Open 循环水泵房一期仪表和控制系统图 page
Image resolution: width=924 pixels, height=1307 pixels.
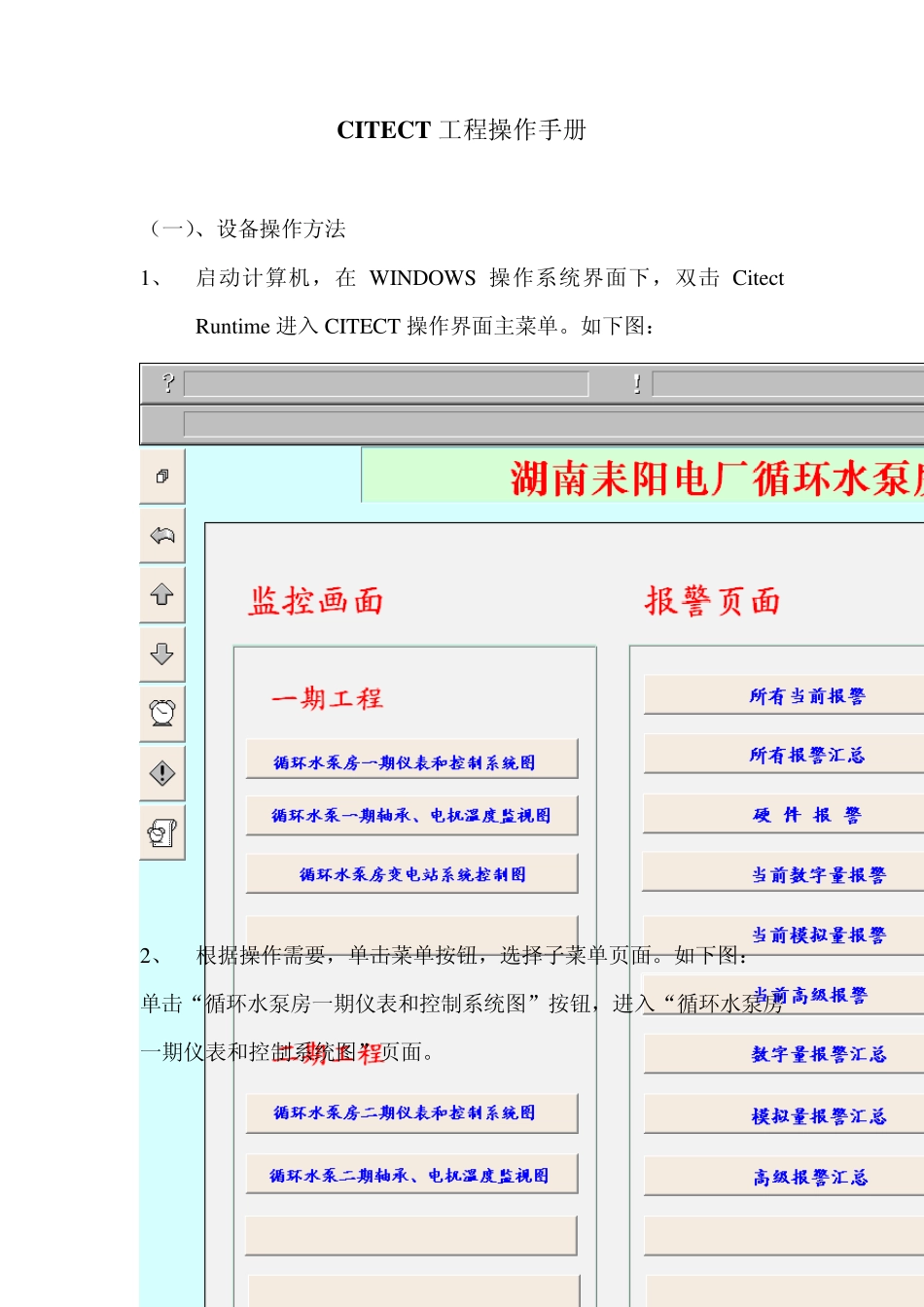[411, 759]
